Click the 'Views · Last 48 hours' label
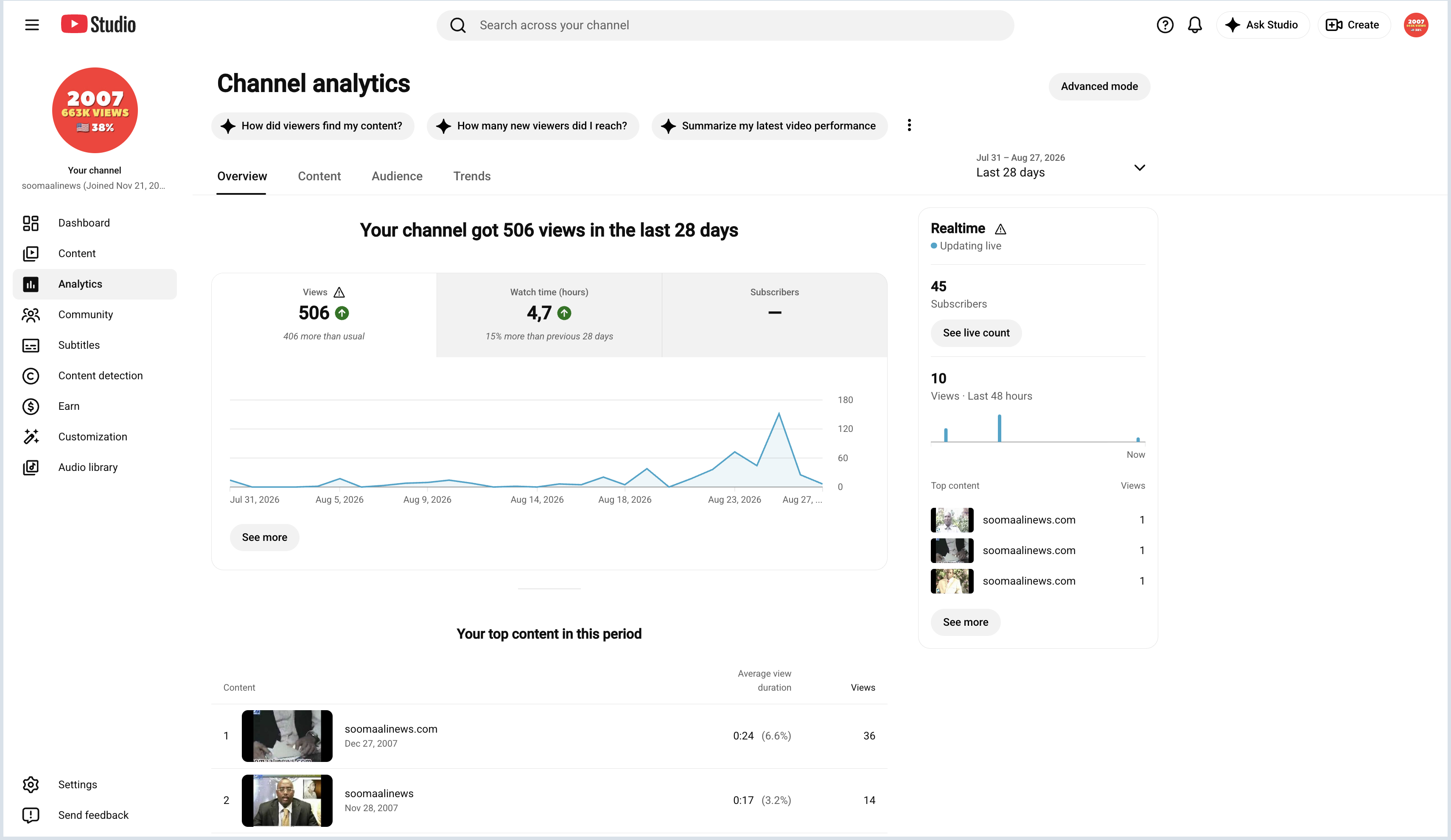 981,396
